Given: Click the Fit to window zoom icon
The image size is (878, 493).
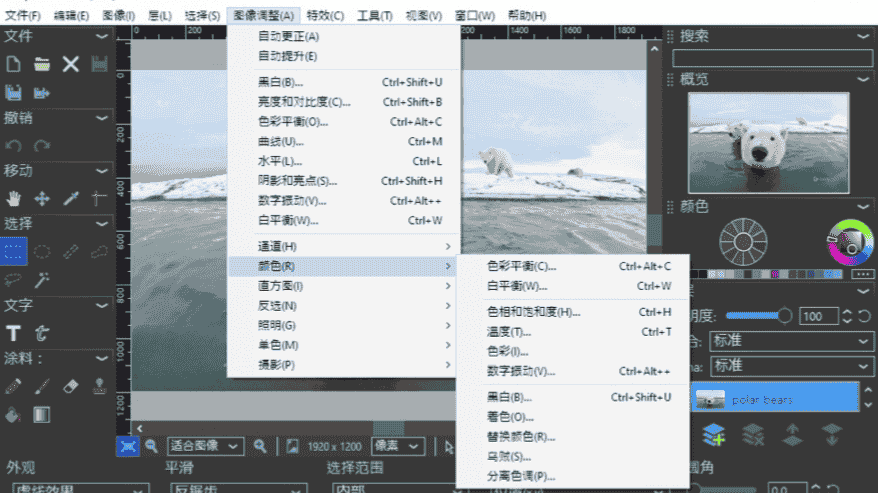Looking at the screenshot, I should point(128,447).
